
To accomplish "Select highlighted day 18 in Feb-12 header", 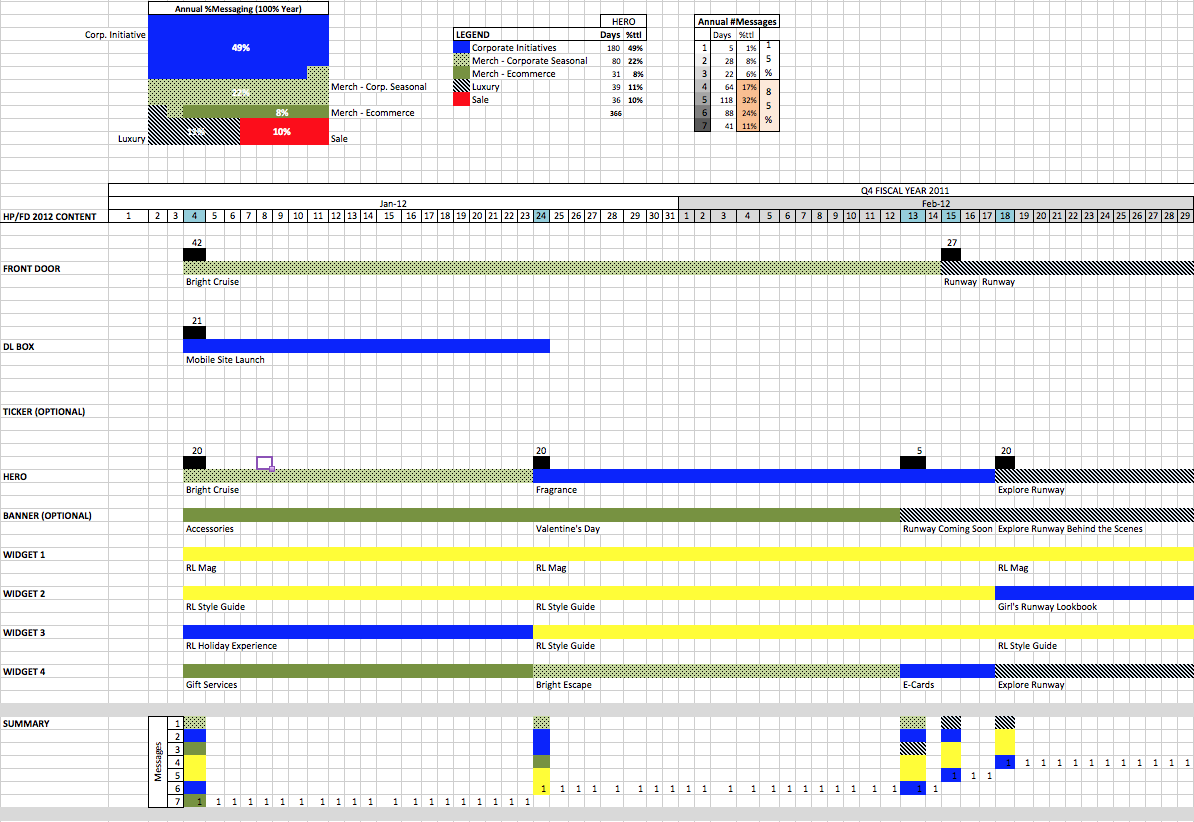I will 1005,216.
